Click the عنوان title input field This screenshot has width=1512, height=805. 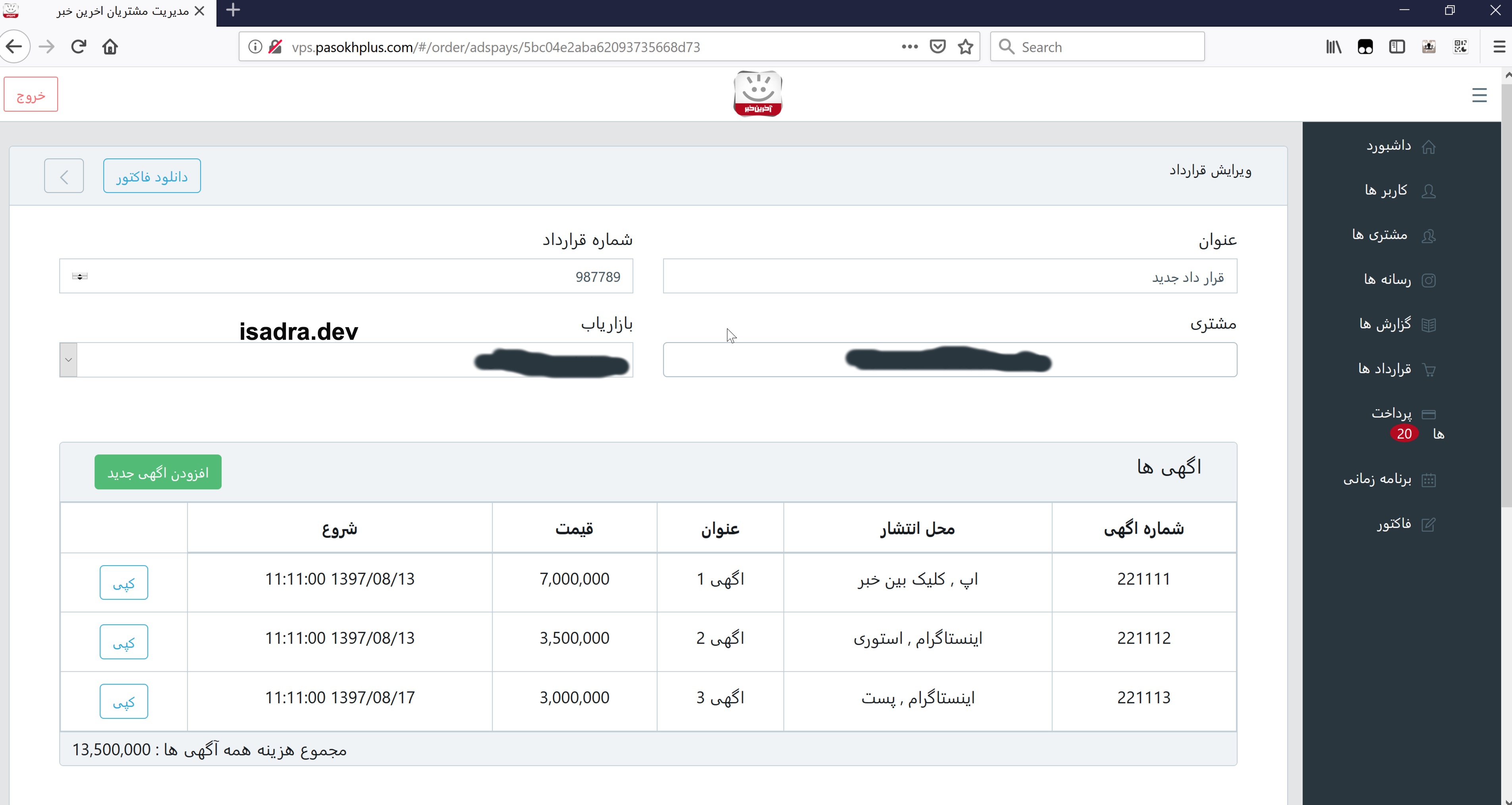[950, 276]
